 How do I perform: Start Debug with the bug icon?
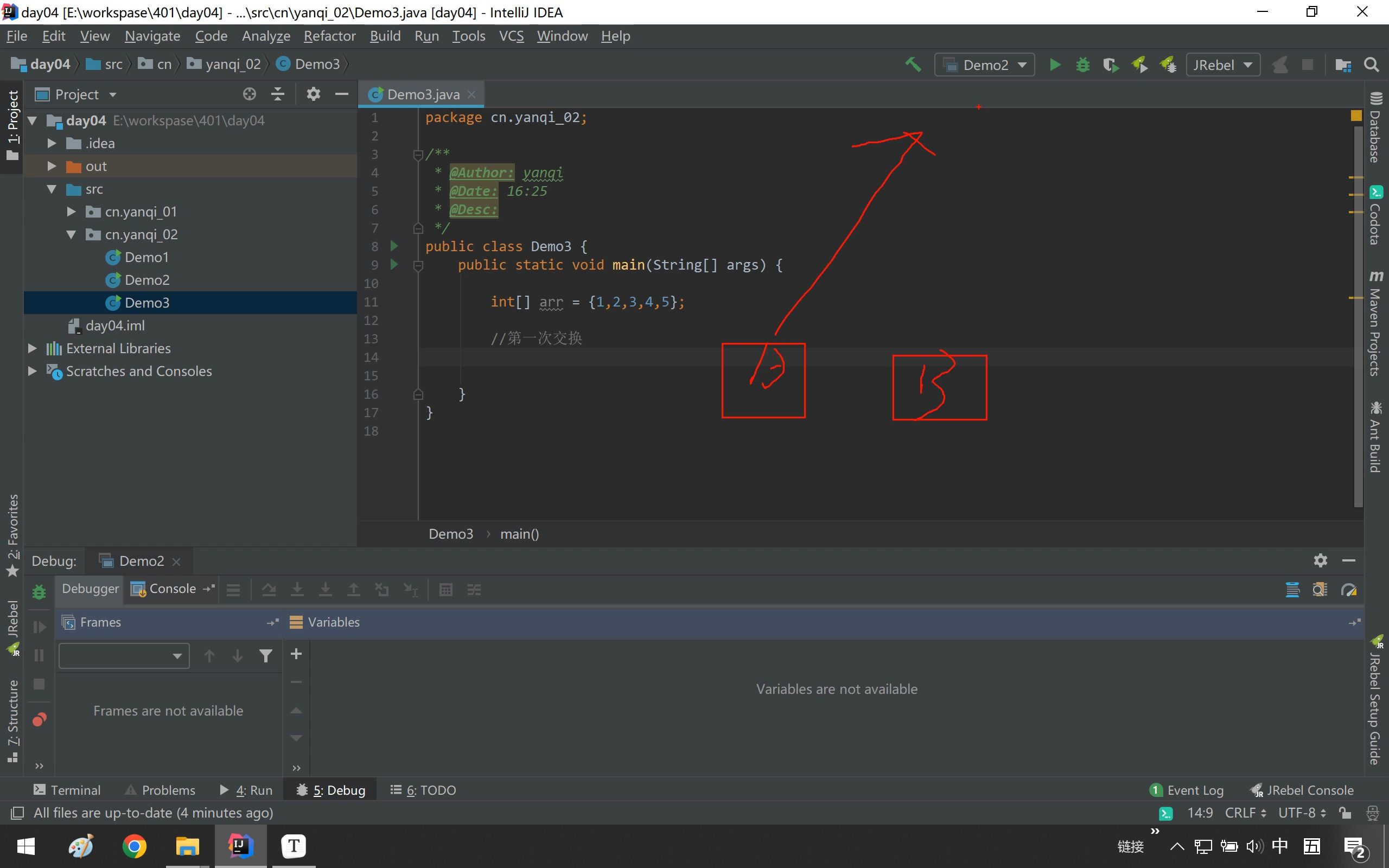pyautogui.click(x=1082, y=65)
